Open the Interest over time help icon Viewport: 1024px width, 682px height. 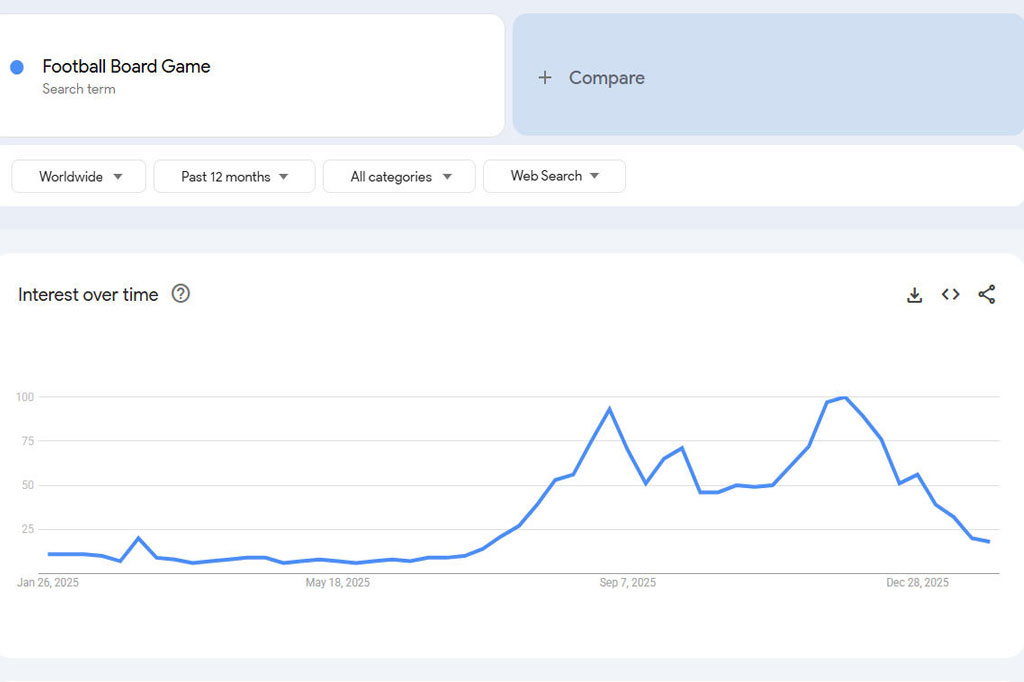pyautogui.click(x=181, y=293)
